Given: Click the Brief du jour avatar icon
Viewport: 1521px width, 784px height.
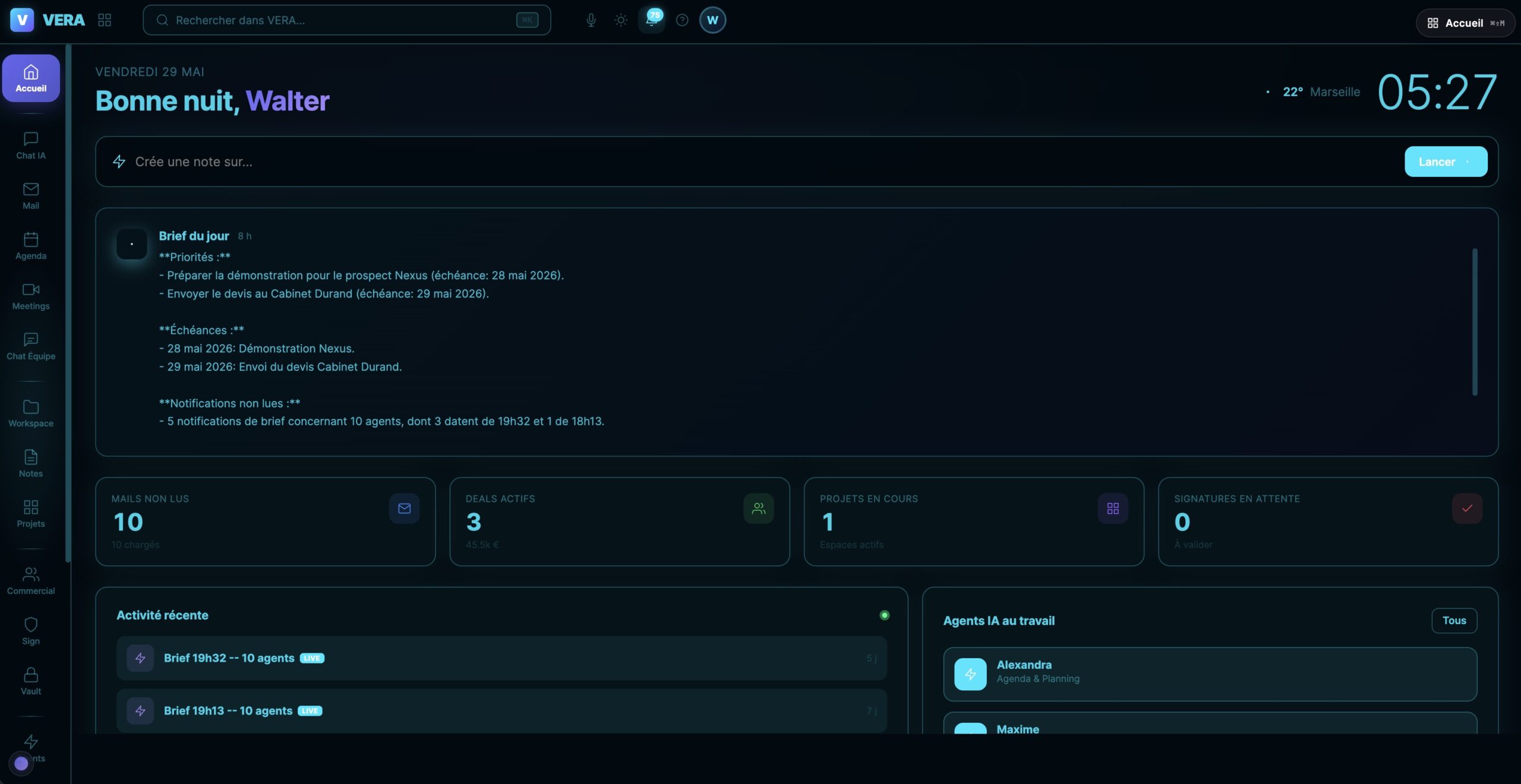Looking at the screenshot, I should (x=132, y=244).
